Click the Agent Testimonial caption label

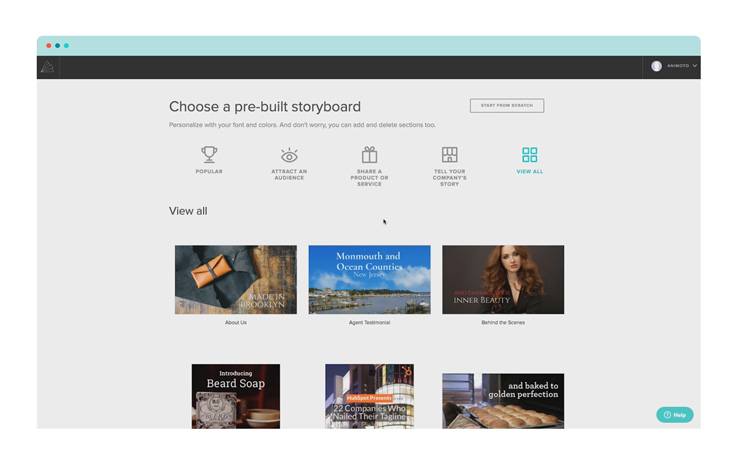tap(369, 323)
